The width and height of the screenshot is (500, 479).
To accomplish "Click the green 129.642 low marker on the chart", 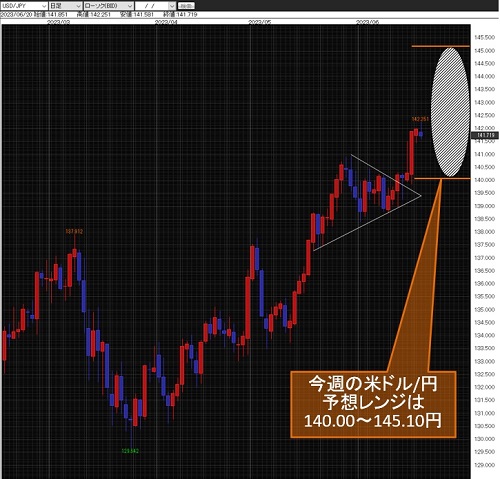I will (130, 451).
